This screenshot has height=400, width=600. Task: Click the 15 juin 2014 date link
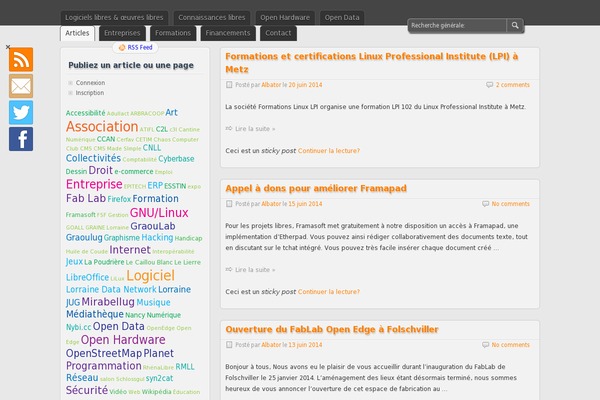click(305, 204)
